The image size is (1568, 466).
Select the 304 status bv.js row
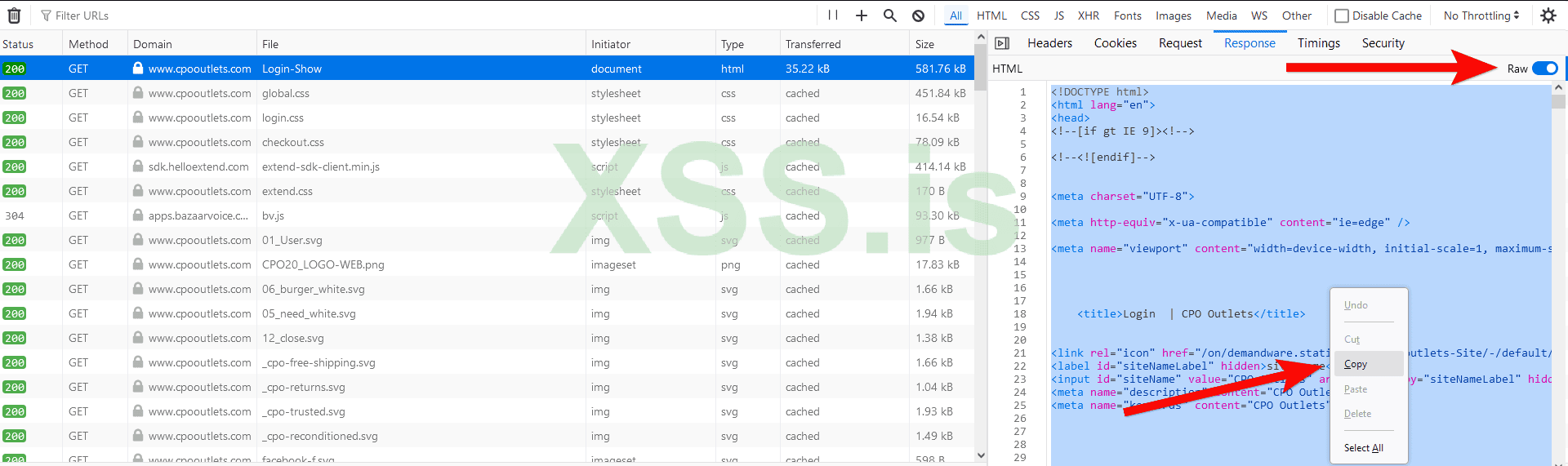coord(487,215)
